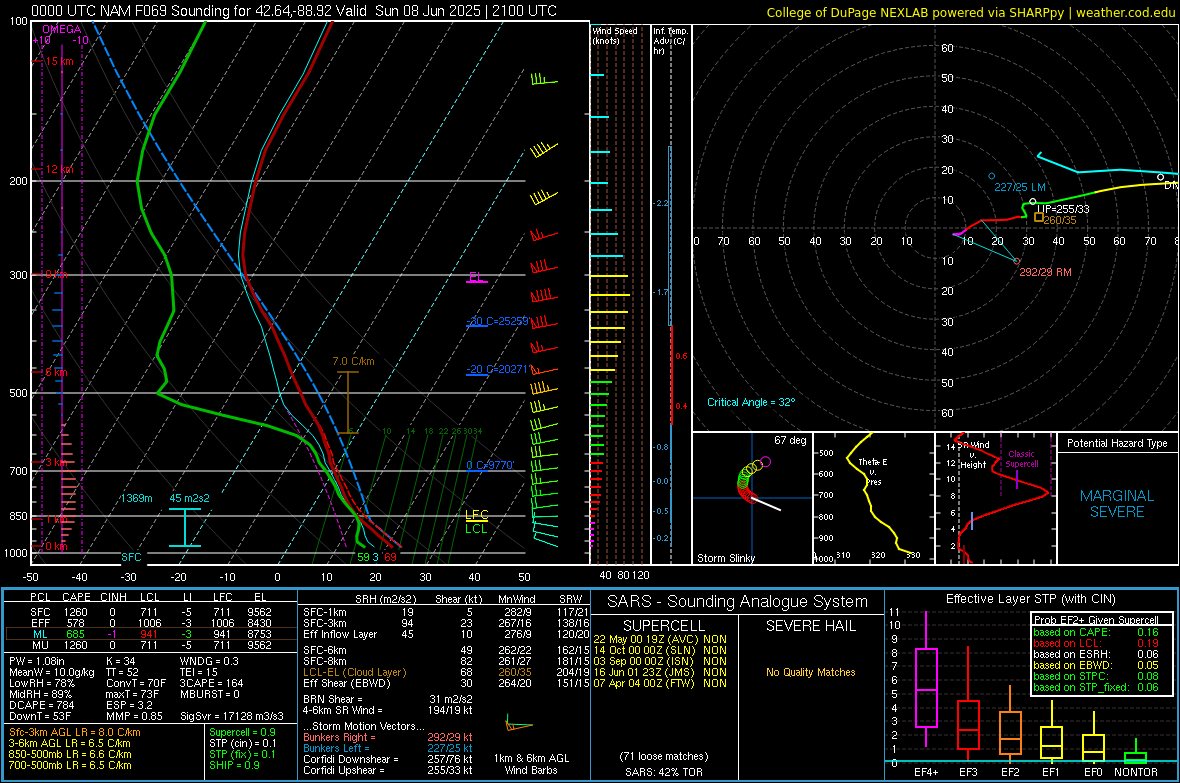Click the green 'LCL' label on the skew-T
1180x783 pixels.
point(476,529)
